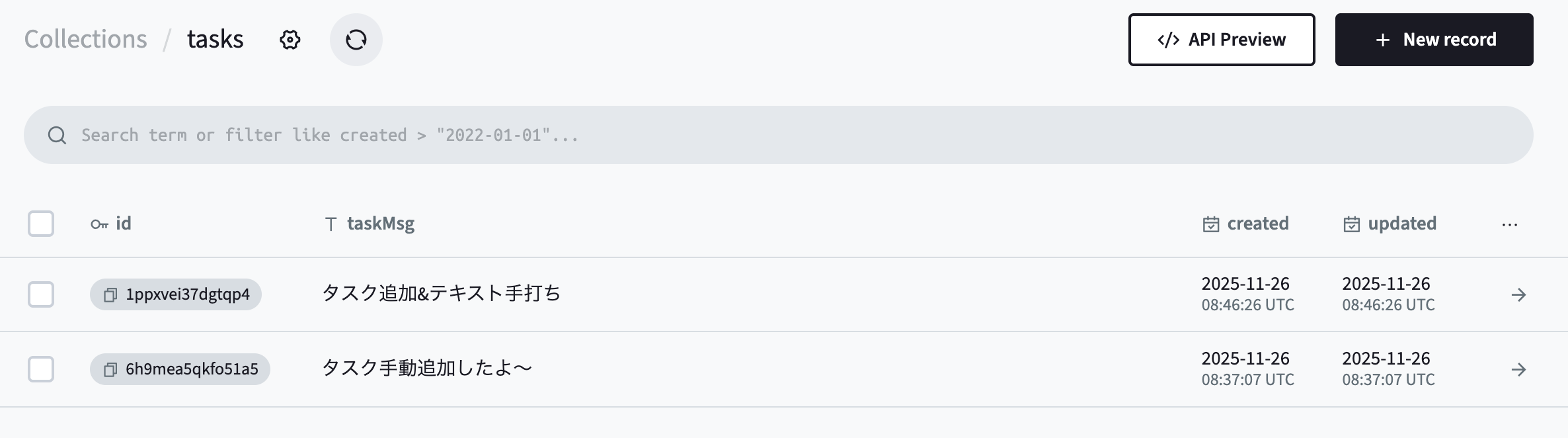Go to the Collections breadcrumb
This screenshot has width=1568, height=438.
pyautogui.click(x=86, y=40)
